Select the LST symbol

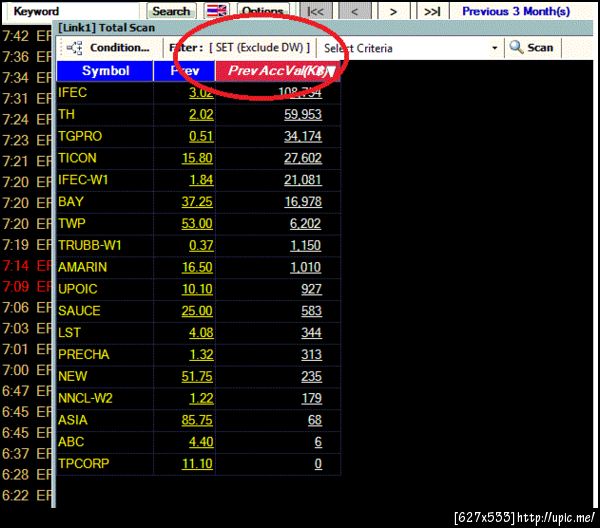pos(69,332)
